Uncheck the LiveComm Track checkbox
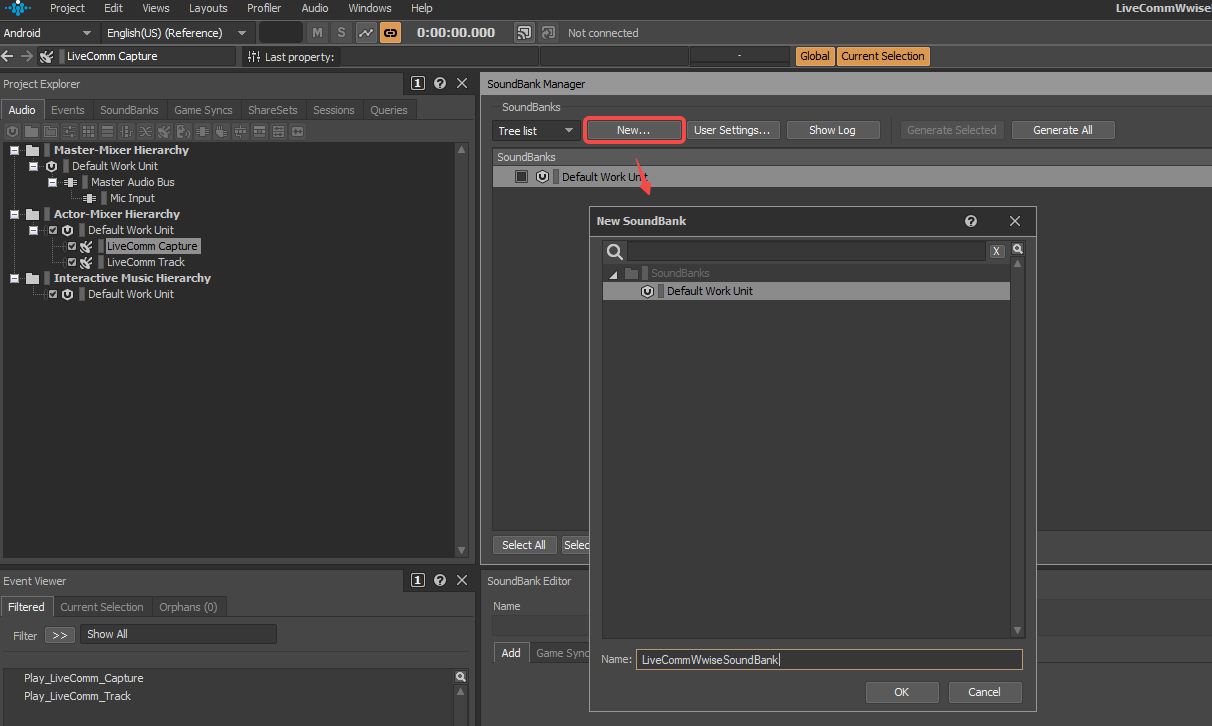This screenshot has height=726, width=1212. click(72, 262)
